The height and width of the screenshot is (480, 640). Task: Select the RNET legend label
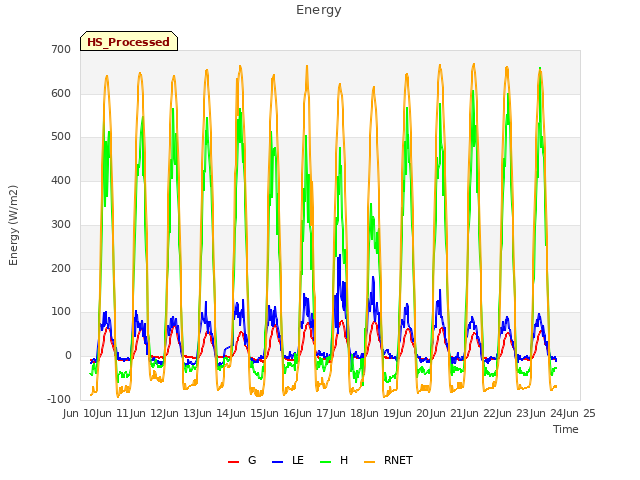[x=398, y=460]
